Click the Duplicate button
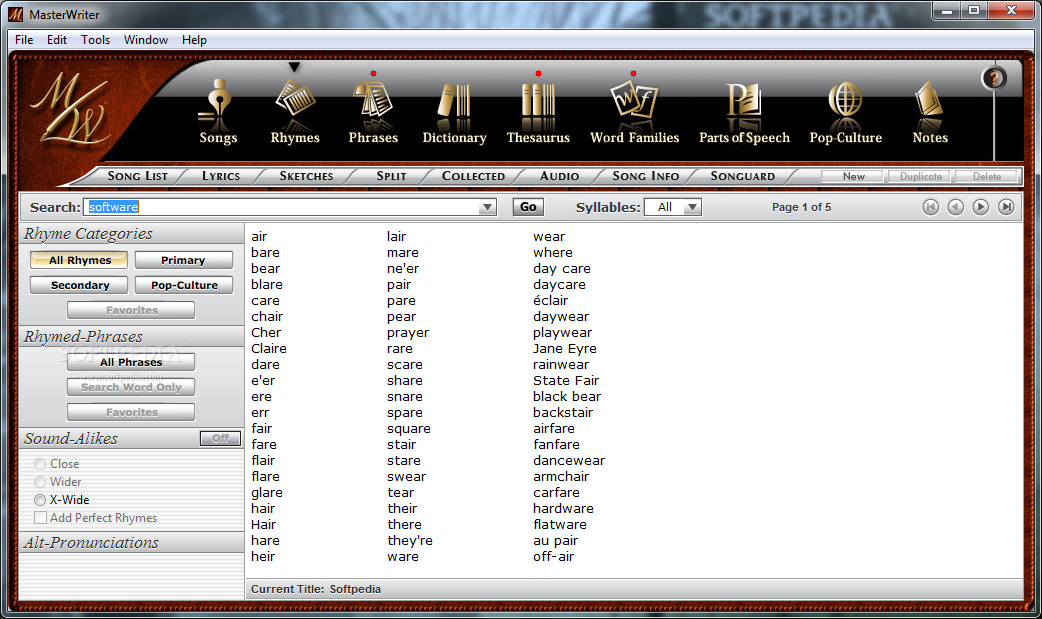The width and height of the screenshot is (1042, 619). 920,176
